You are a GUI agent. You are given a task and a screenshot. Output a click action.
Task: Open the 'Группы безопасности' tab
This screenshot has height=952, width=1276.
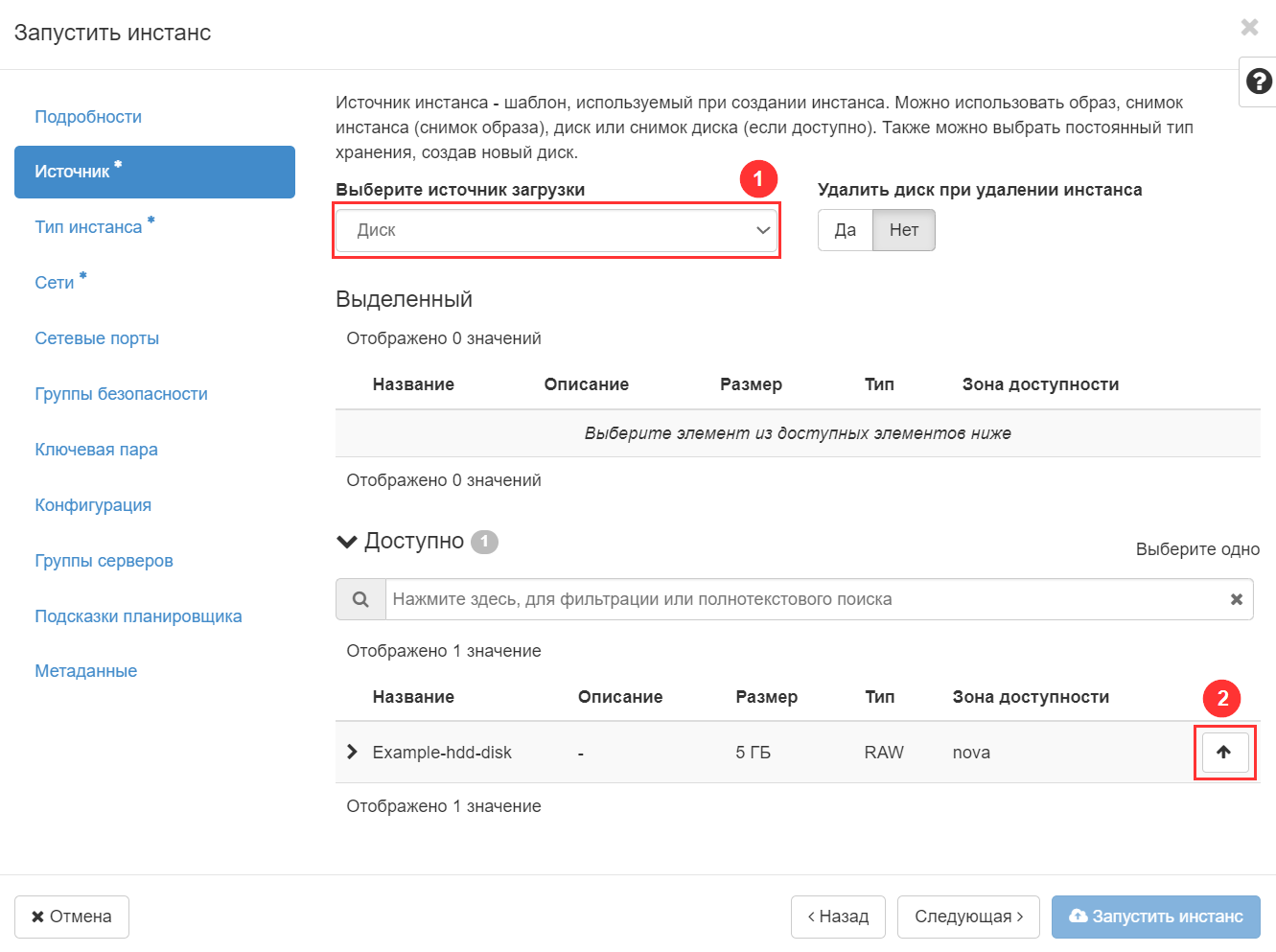(x=121, y=394)
